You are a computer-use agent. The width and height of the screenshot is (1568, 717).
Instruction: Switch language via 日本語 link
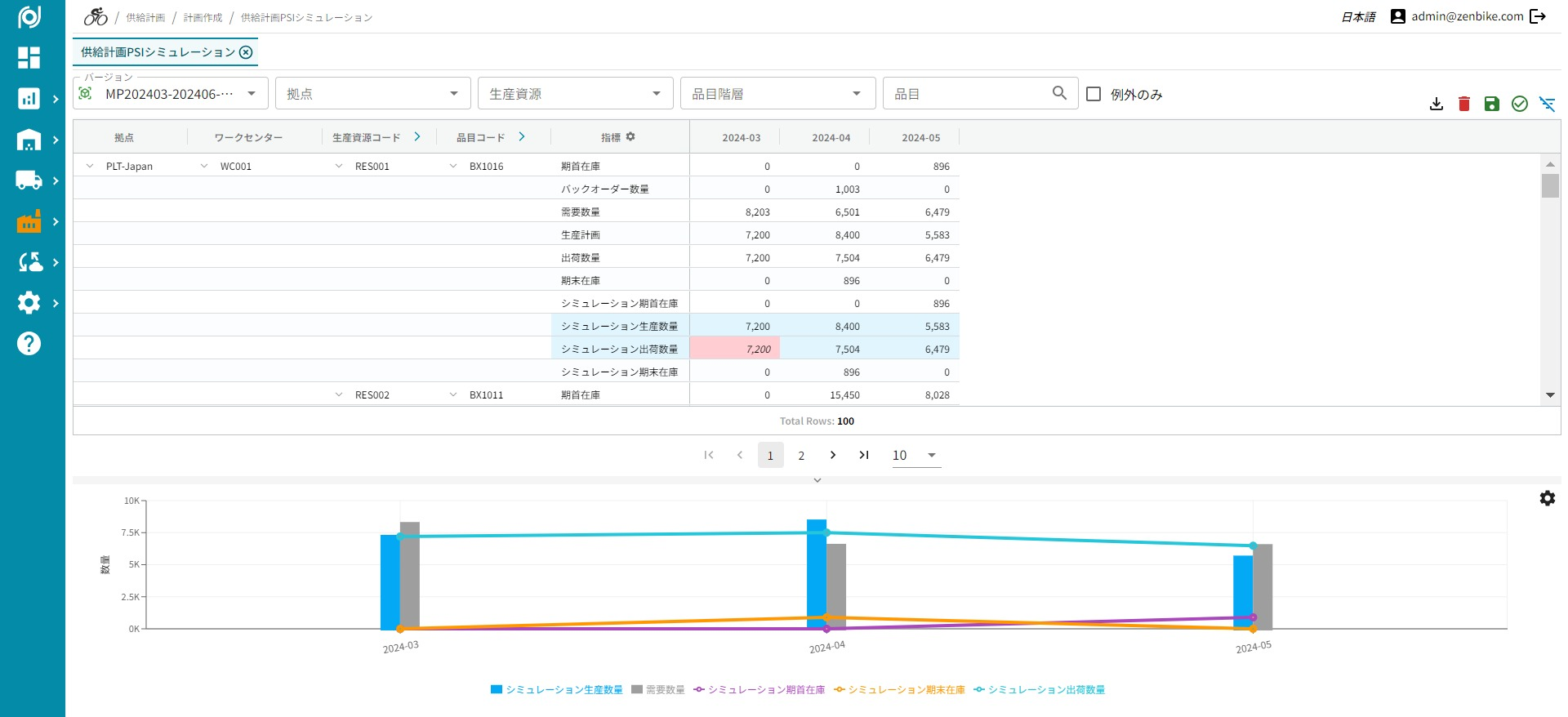[1358, 17]
